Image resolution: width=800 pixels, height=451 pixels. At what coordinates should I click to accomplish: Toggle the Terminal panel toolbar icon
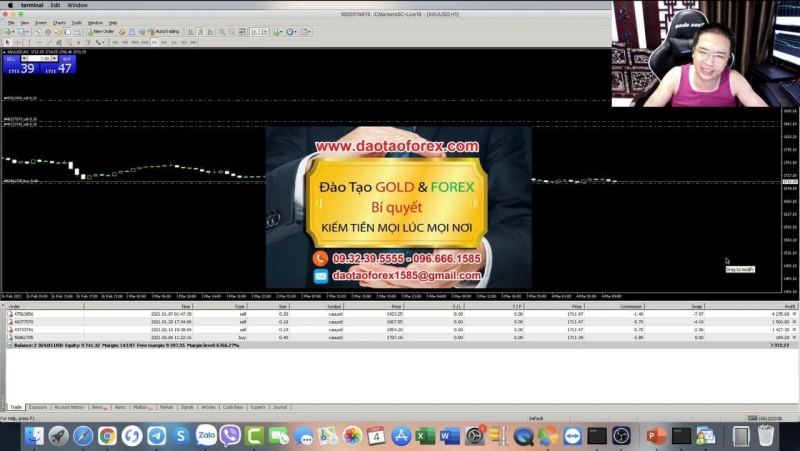[x=67, y=32]
